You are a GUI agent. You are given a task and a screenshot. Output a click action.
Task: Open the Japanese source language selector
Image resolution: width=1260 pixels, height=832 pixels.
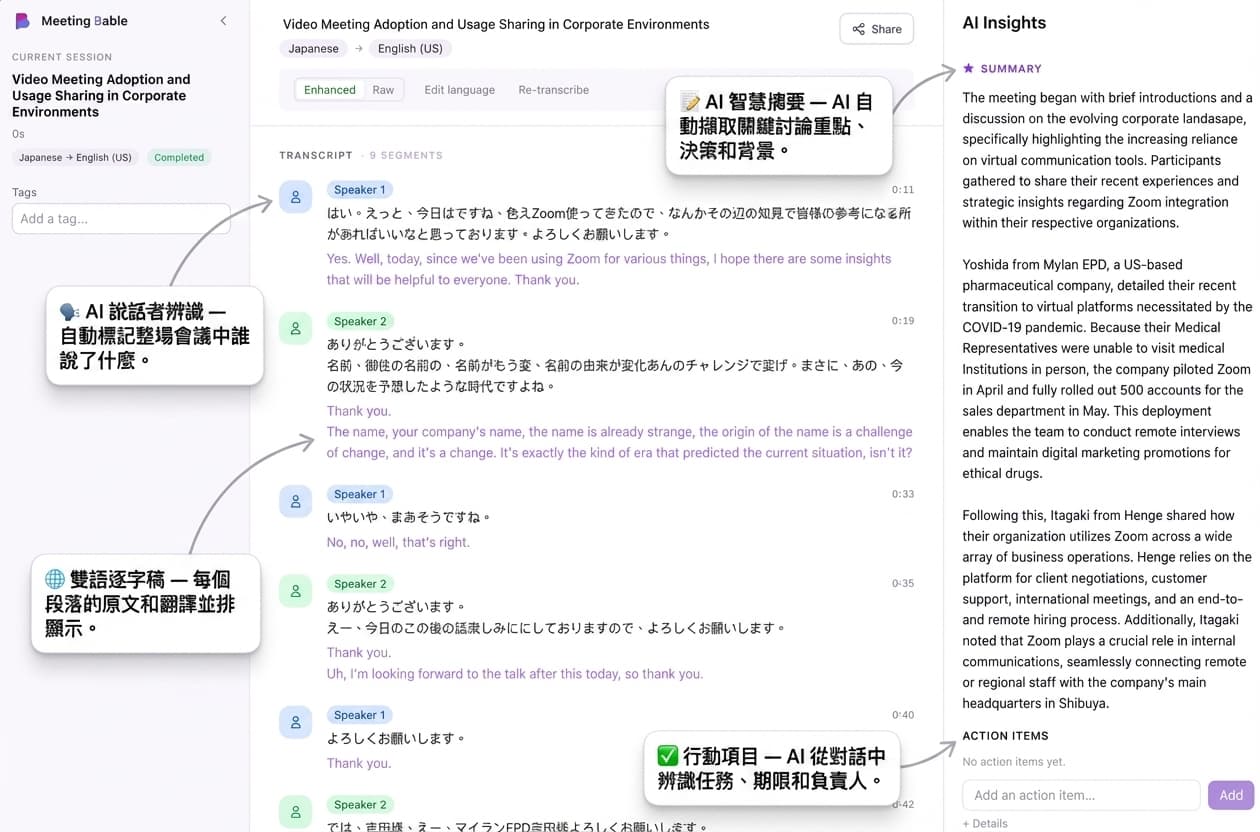(x=313, y=48)
